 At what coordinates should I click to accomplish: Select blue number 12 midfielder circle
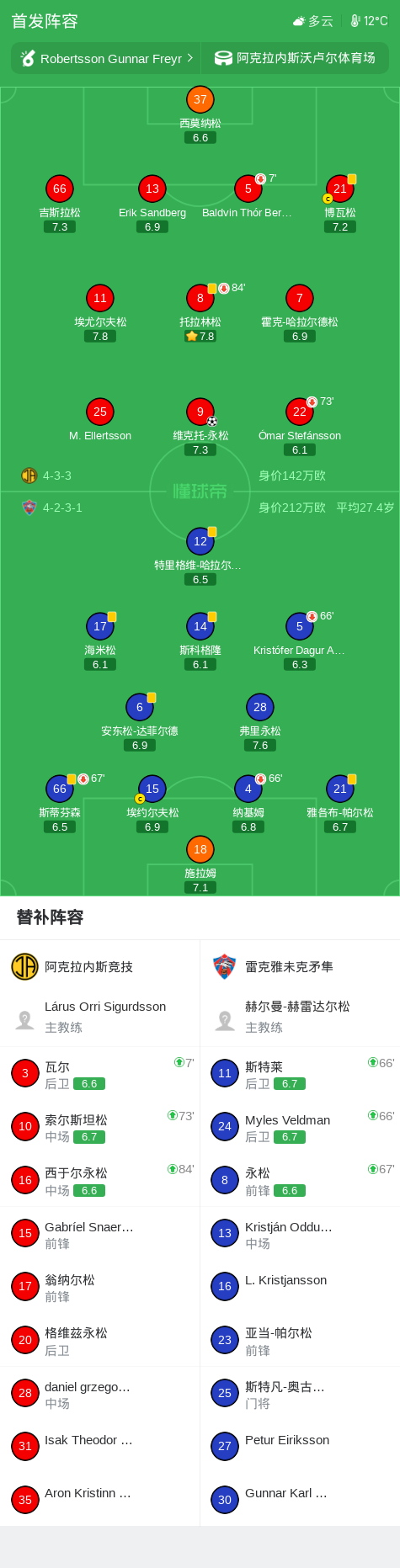tap(200, 541)
